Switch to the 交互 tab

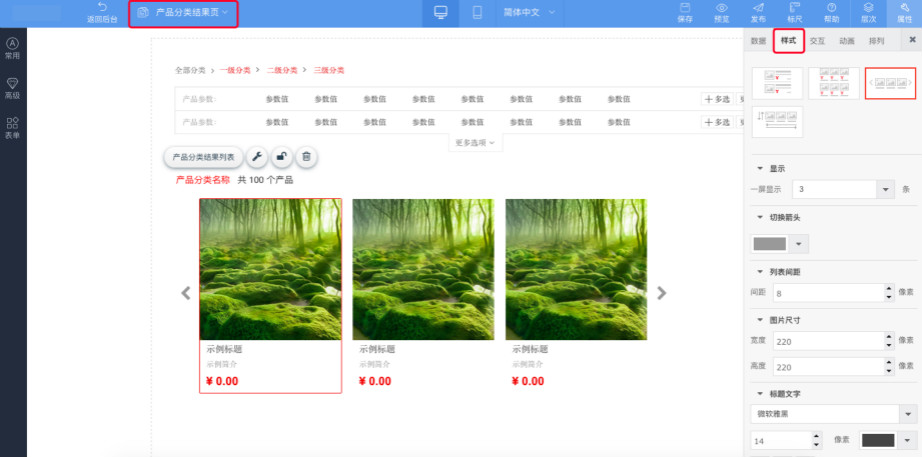tap(817, 41)
